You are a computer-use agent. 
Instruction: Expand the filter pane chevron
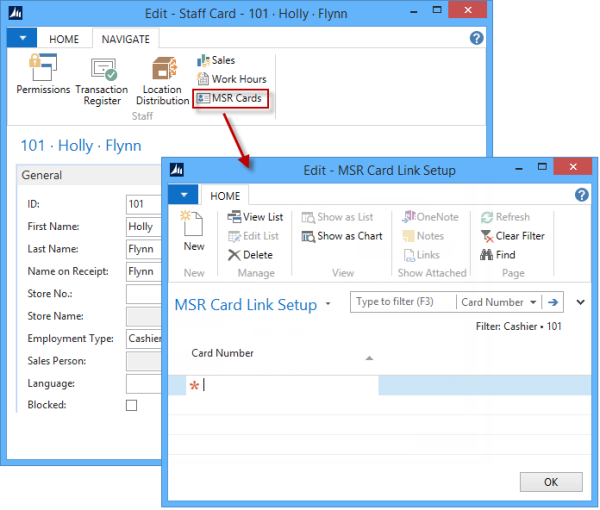coord(580,301)
